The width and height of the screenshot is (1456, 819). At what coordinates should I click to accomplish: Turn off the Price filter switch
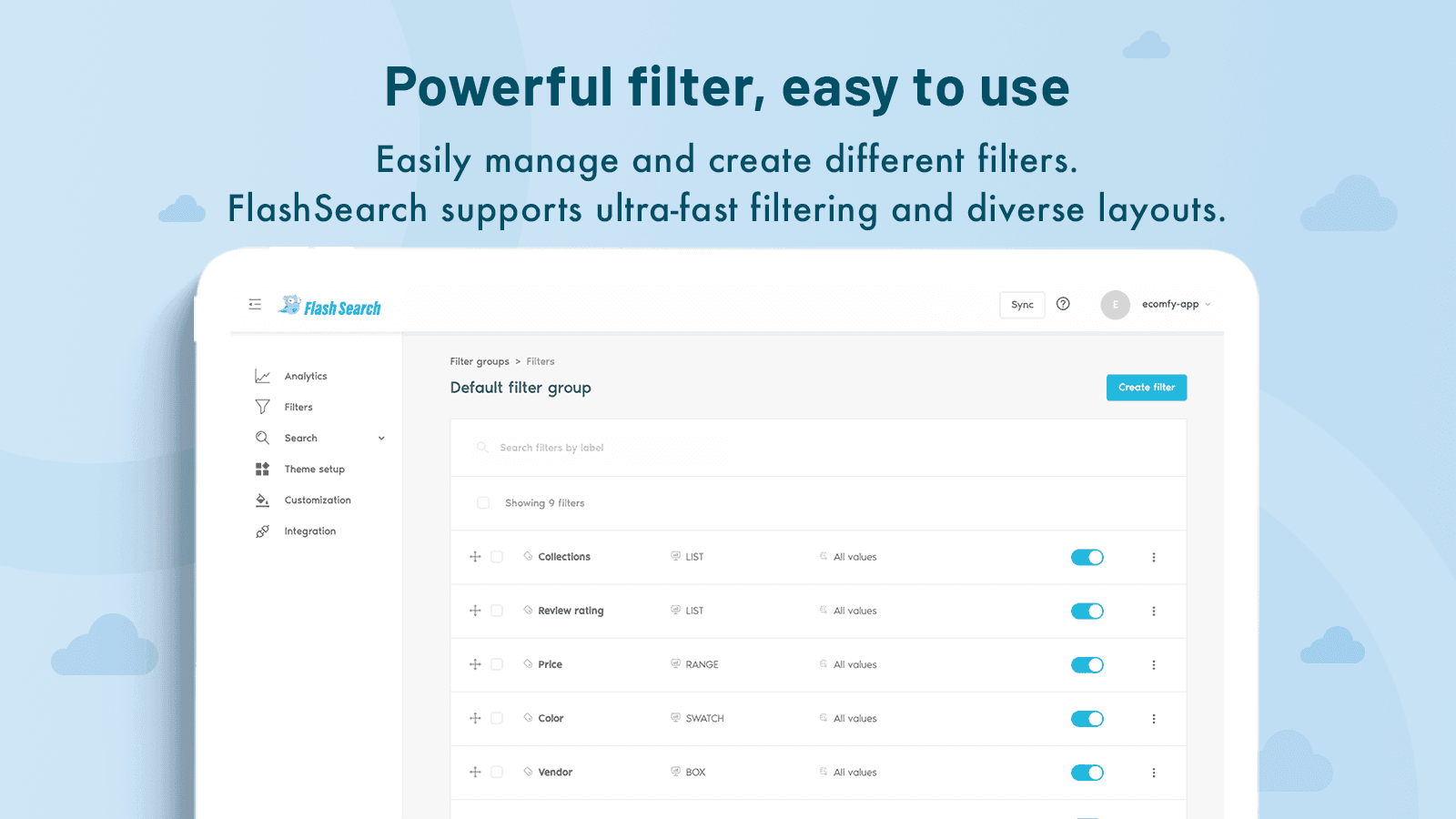[1087, 664]
